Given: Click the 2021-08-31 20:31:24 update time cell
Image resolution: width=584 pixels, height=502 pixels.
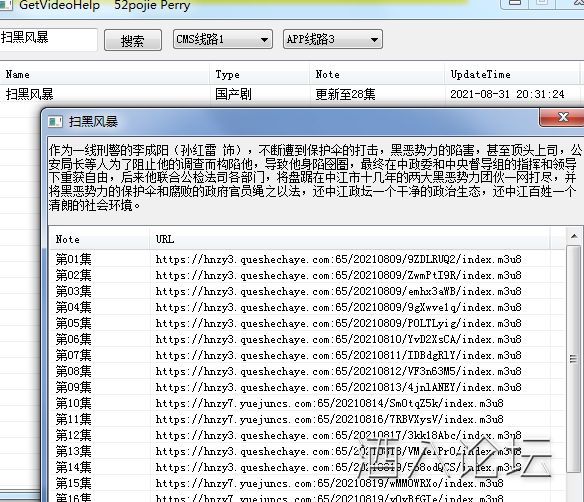Looking at the screenshot, I should 507,94.
